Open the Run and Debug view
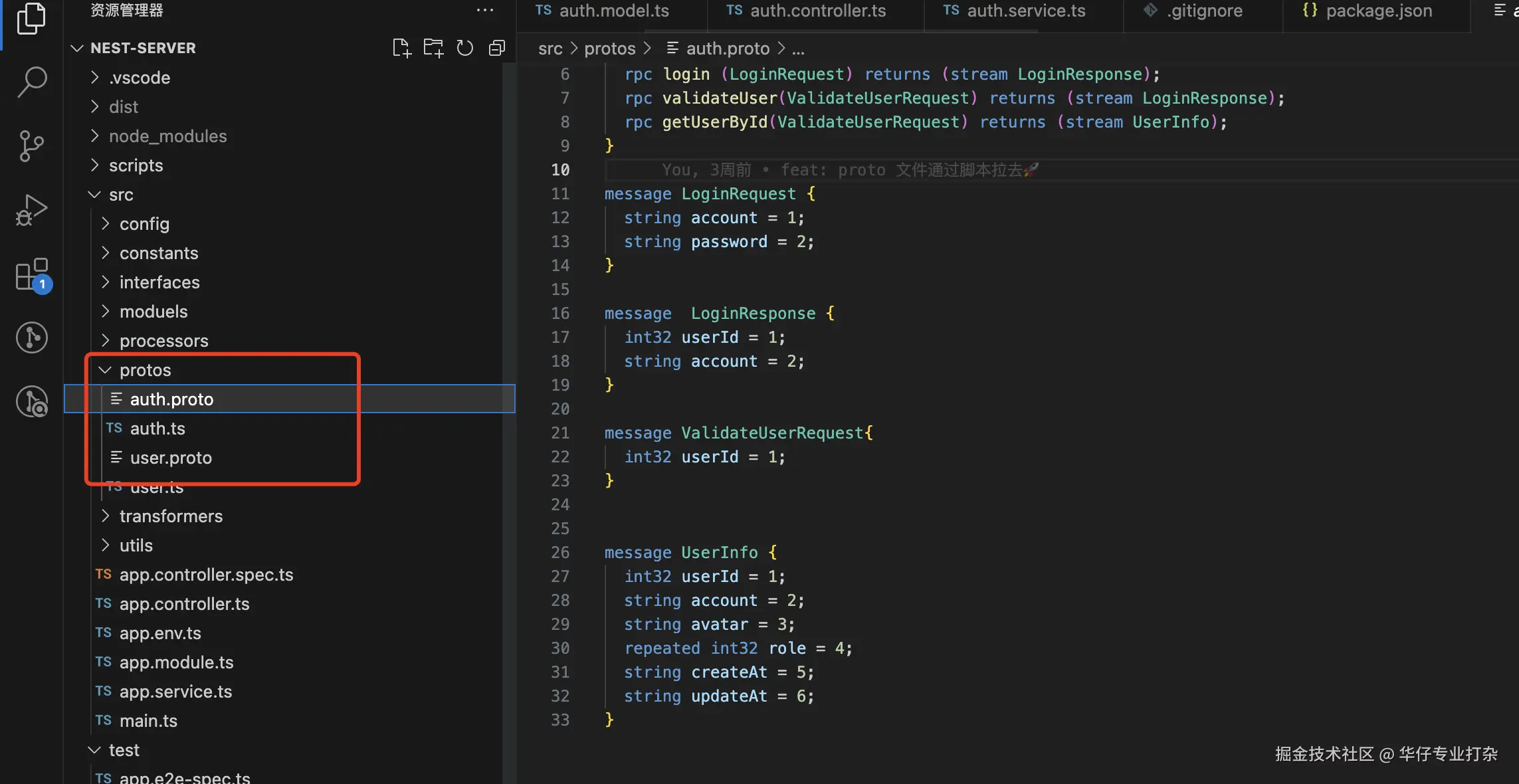1519x784 pixels. 31,210
